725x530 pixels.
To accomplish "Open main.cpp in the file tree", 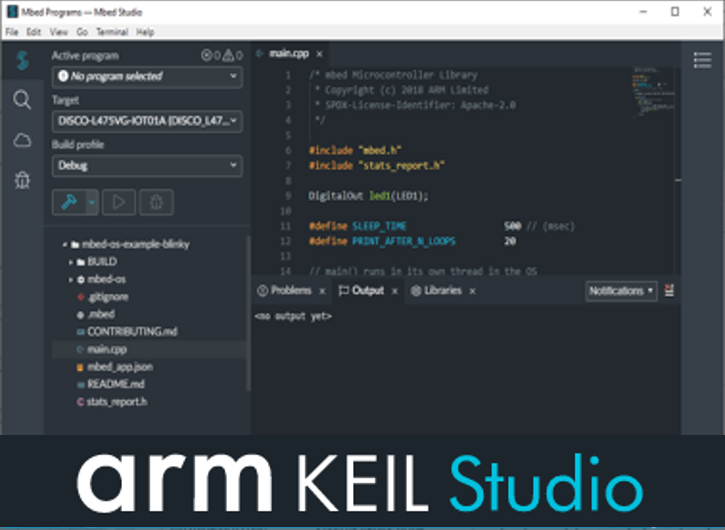I will (106, 349).
